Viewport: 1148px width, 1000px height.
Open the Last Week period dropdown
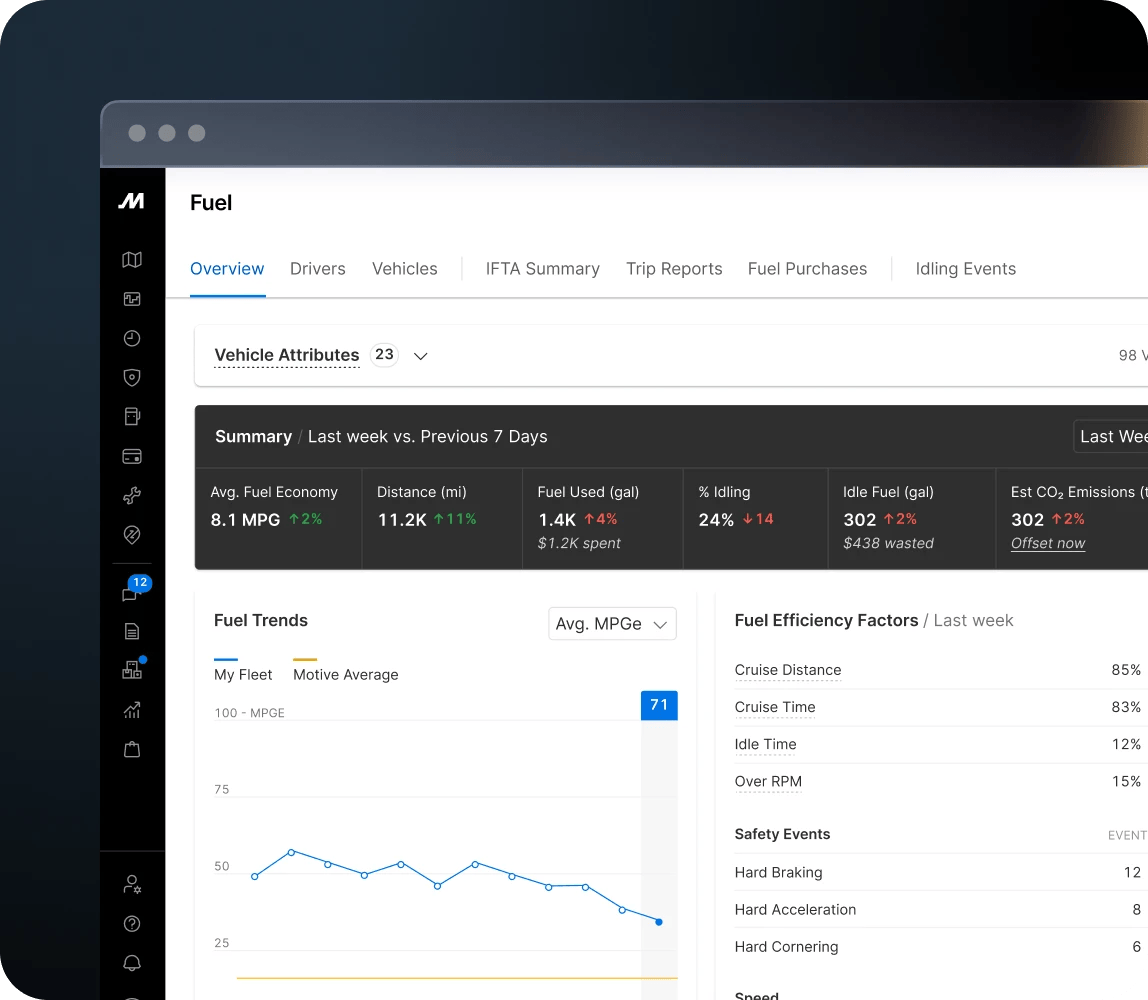[1111, 436]
